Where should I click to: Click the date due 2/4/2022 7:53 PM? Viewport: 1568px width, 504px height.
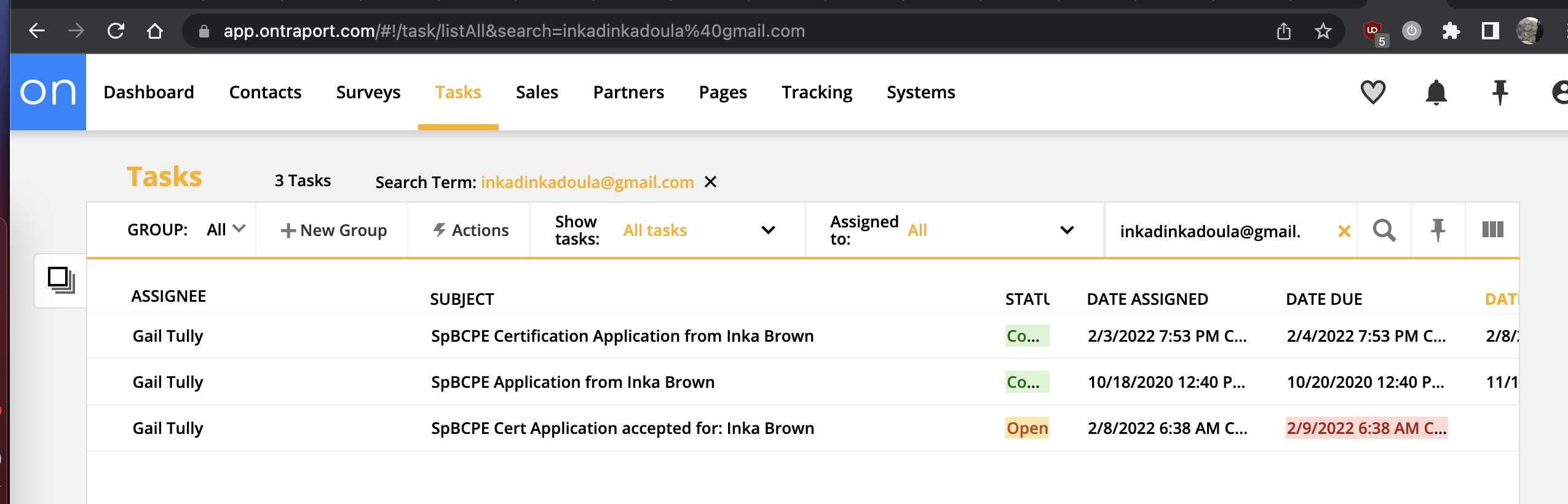(1366, 336)
